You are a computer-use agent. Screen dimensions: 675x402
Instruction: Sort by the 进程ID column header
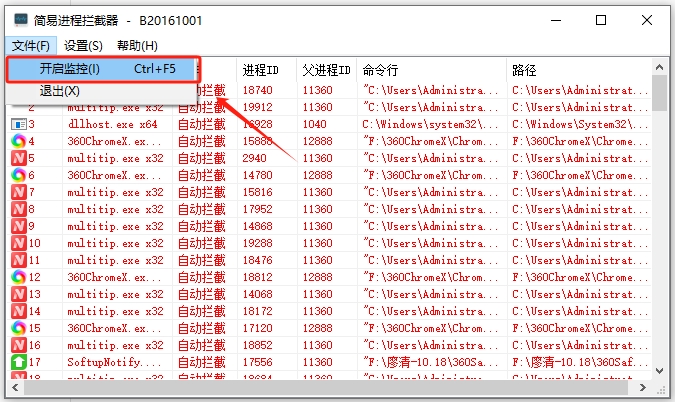(266, 70)
